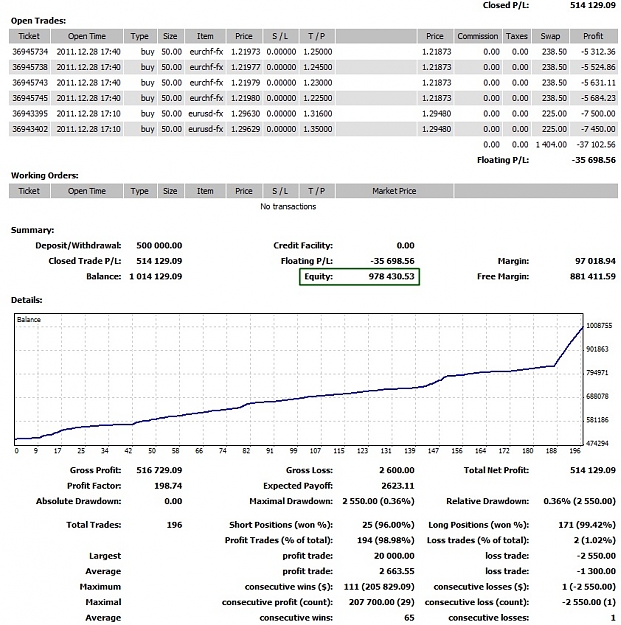Image resolution: width=621 pixels, height=625 pixels.
Task: Click the total swap 1 404.00
Action: 551,145
